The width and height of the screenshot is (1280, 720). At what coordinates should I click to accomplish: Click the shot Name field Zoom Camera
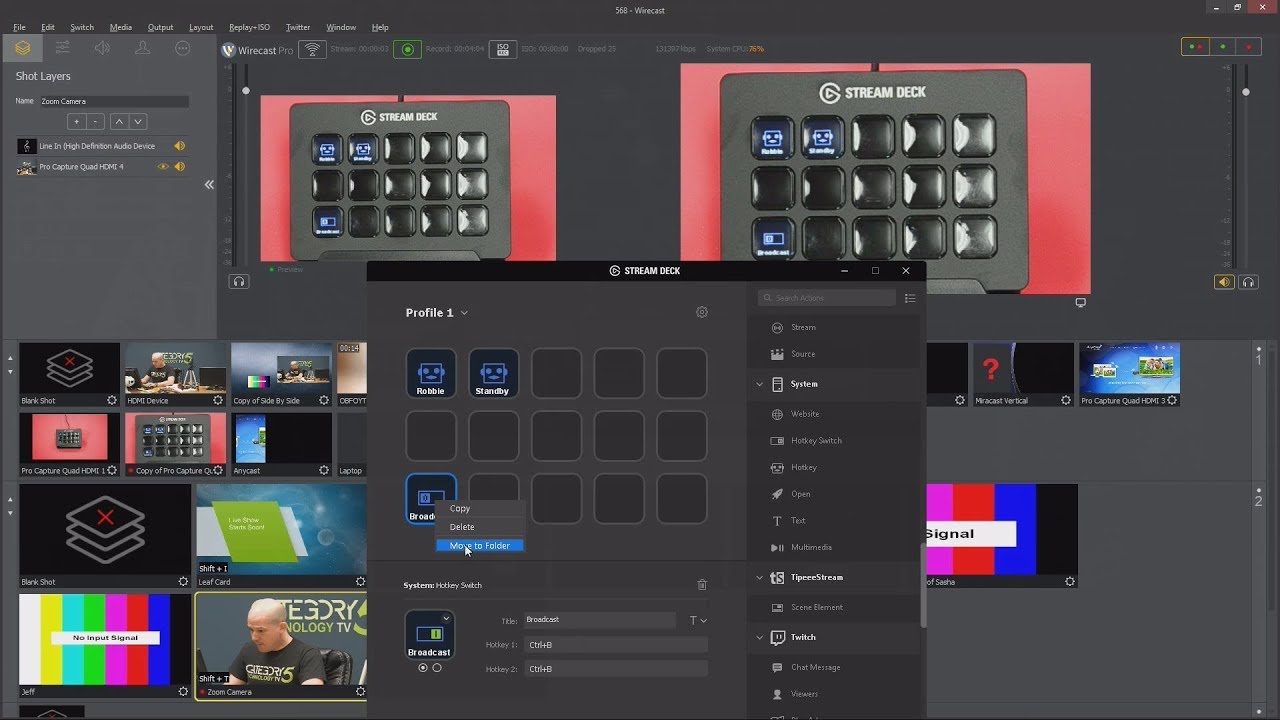113,101
